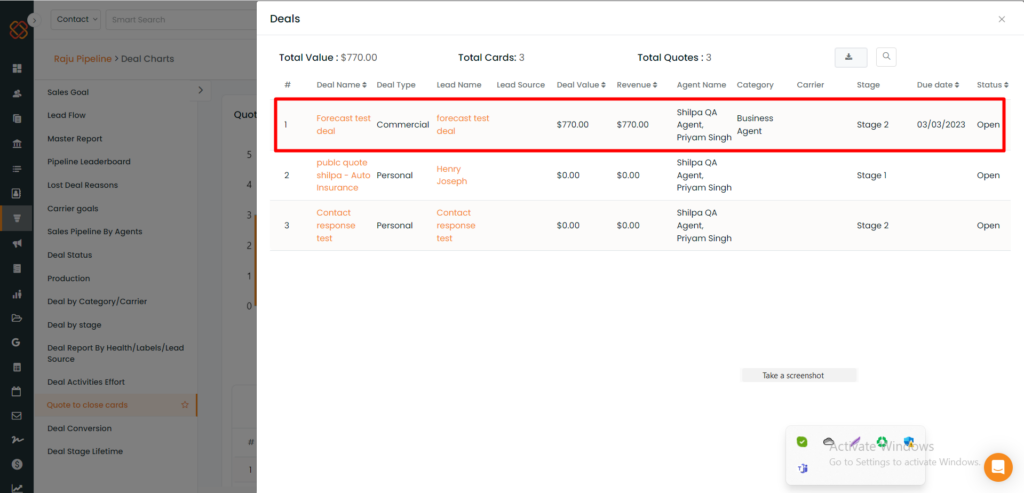Open the contact card icon in sidebar
Image resolution: width=1024 pixels, height=493 pixels.
tap(17, 193)
